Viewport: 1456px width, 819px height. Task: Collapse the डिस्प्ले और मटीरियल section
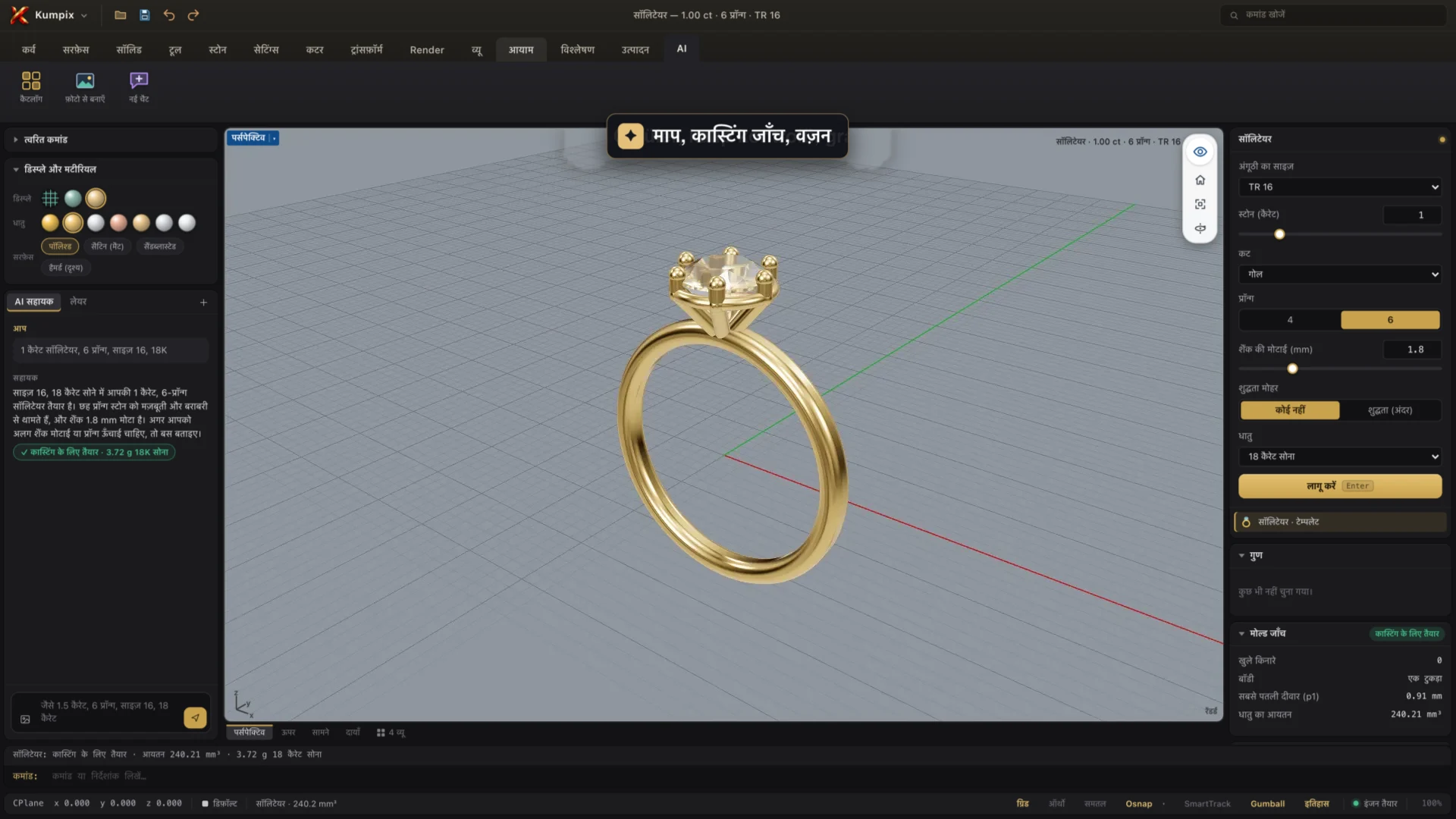coord(111,169)
